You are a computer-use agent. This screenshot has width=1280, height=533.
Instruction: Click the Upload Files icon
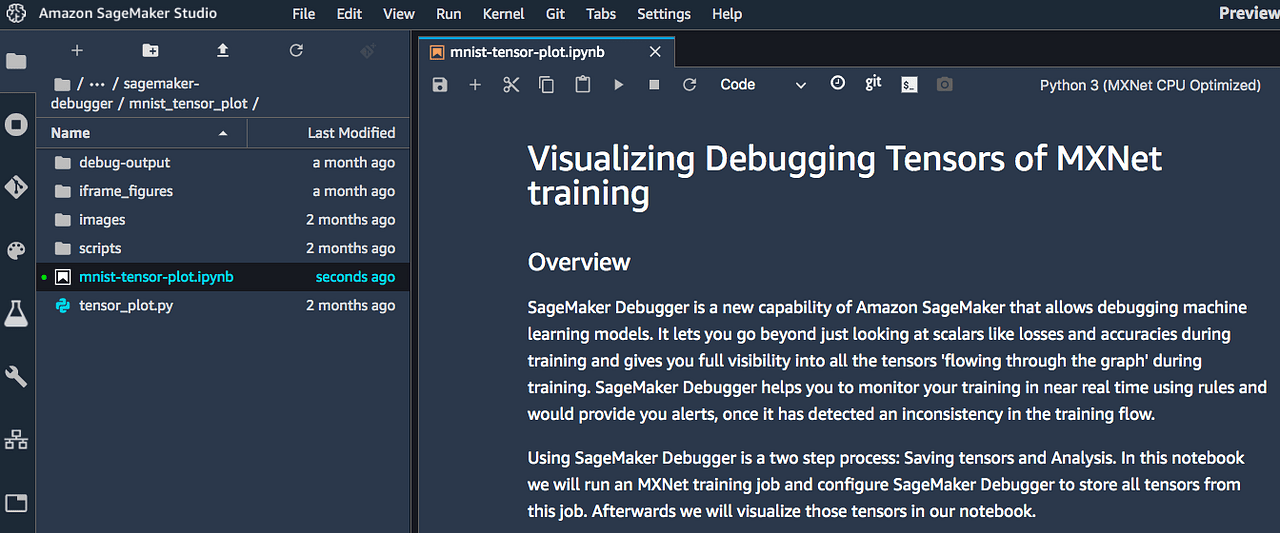[223, 51]
